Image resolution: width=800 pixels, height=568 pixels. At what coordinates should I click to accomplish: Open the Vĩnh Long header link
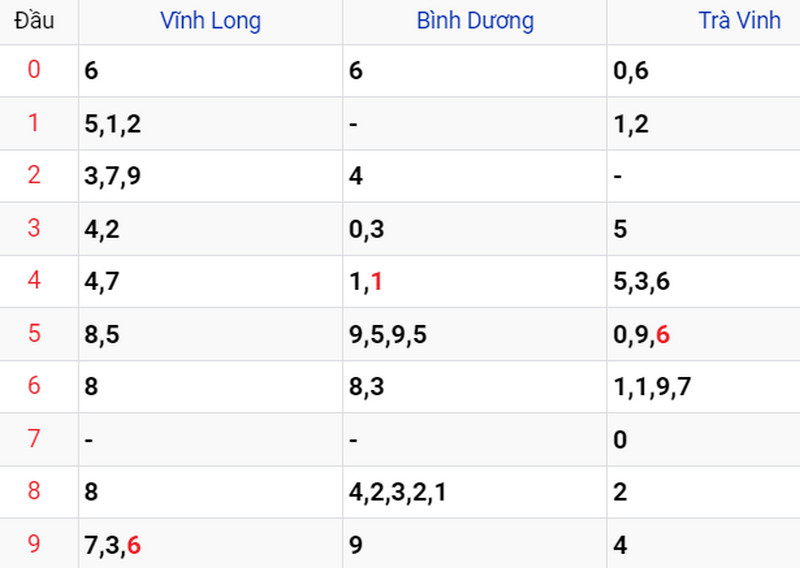(x=210, y=20)
